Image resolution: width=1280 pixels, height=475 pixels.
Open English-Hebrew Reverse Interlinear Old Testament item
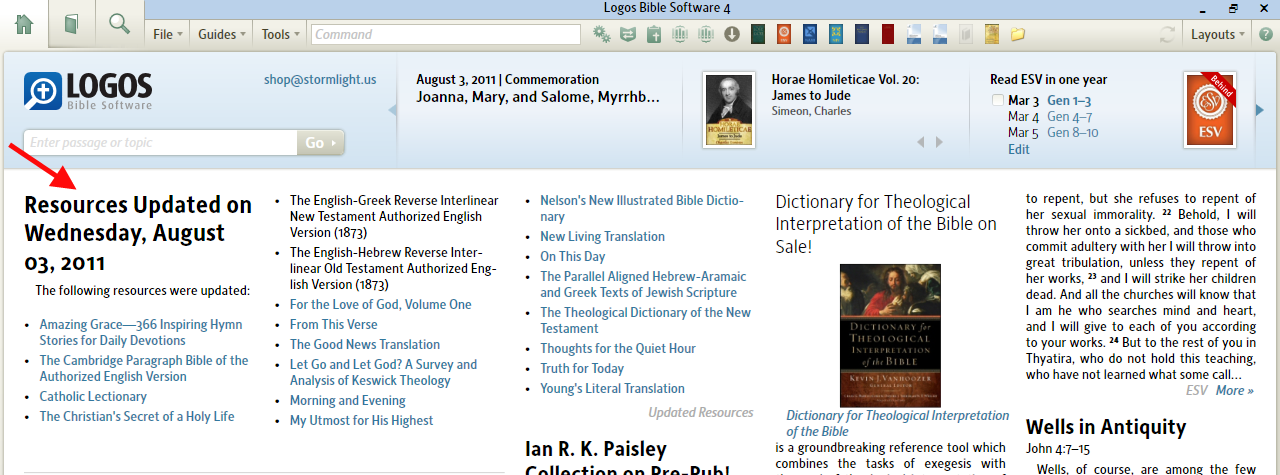pos(393,268)
